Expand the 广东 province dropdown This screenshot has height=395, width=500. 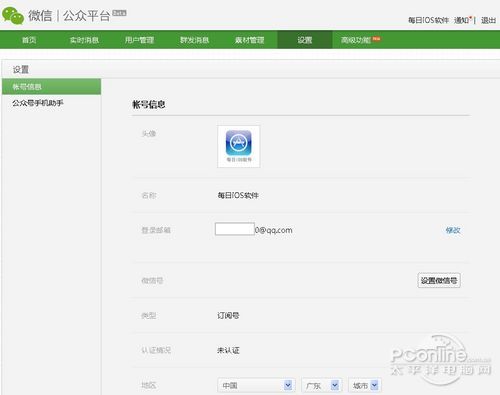(321, 385)
